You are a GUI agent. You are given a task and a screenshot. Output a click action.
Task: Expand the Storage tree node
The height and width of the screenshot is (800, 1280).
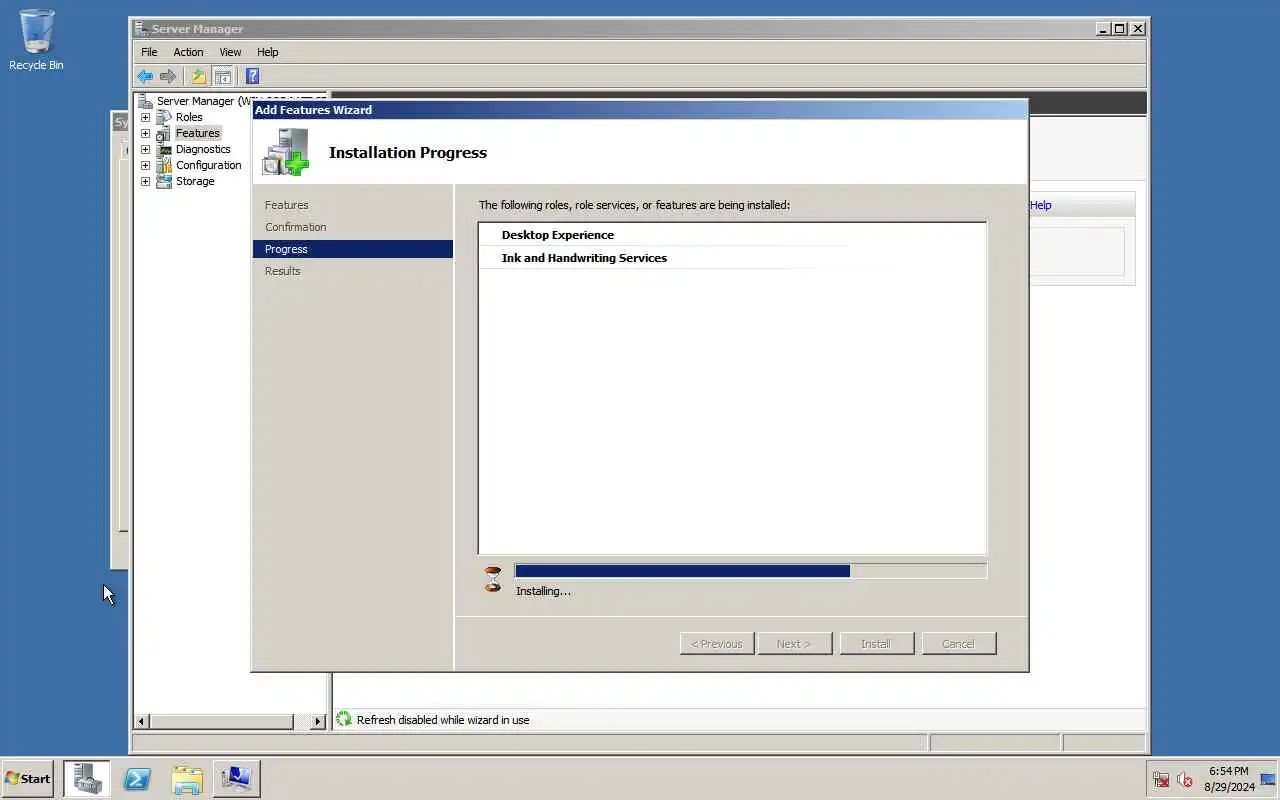click(x=145, y=181)
